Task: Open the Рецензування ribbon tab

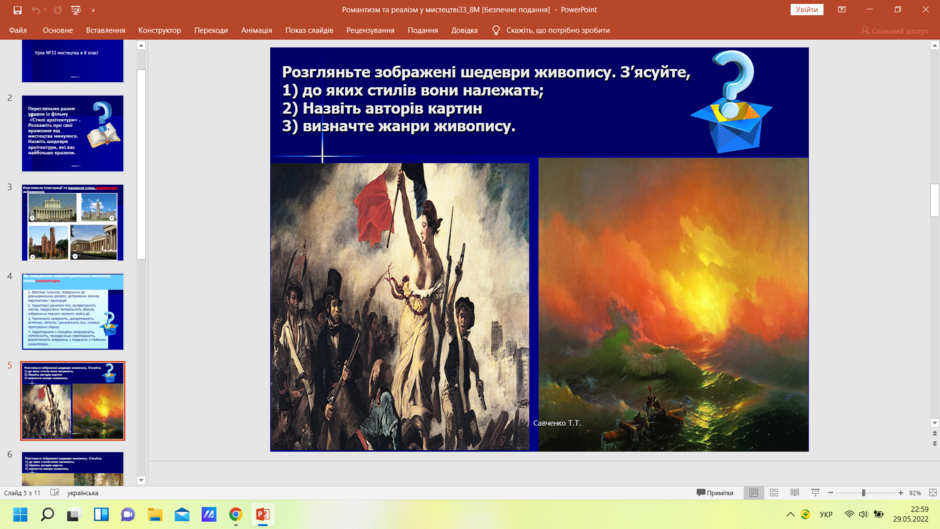Action: [x=370, y=30]
